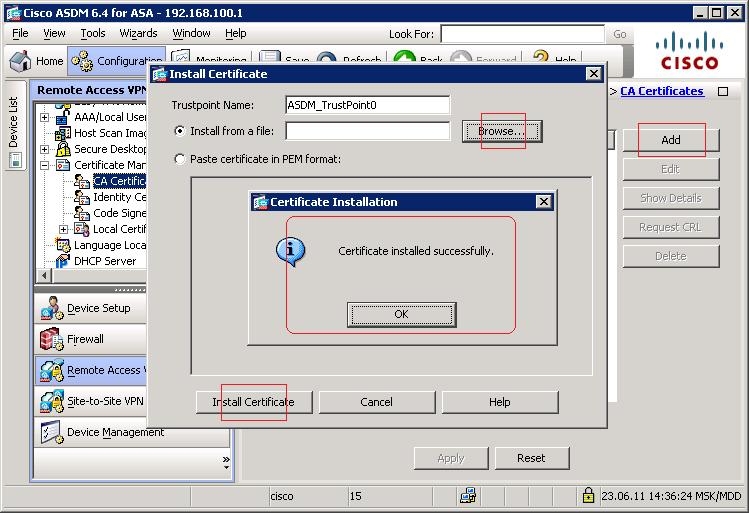Close the Install Certificate dialog
Viewport: 749px width, 513px height.
coord(594,74)
